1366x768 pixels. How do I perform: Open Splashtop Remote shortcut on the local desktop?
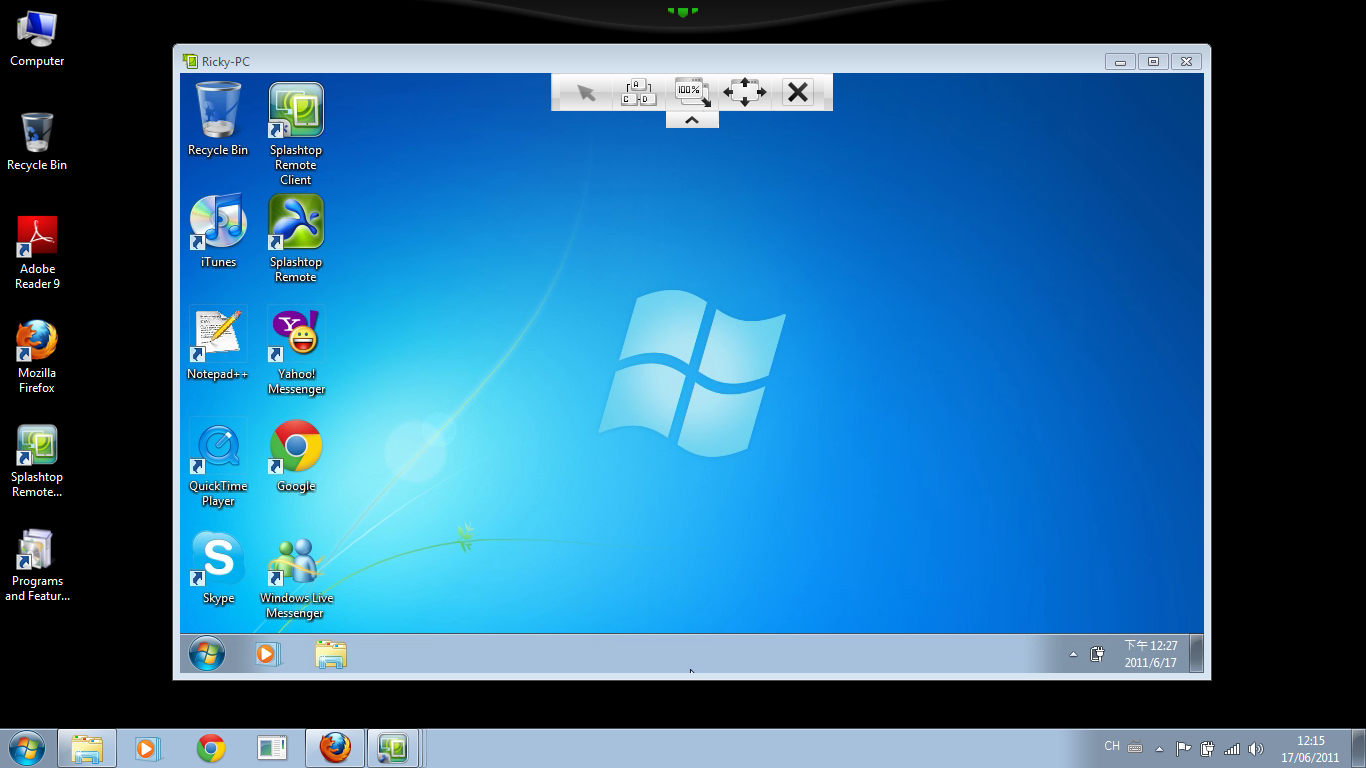pyautogui.click(x=37, y=461)
